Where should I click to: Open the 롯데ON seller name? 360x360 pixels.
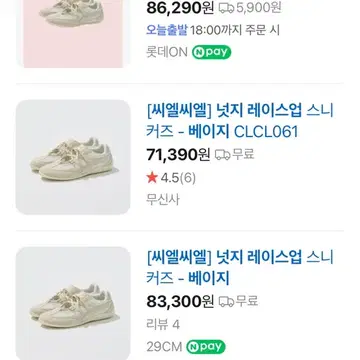coord(167,52)
